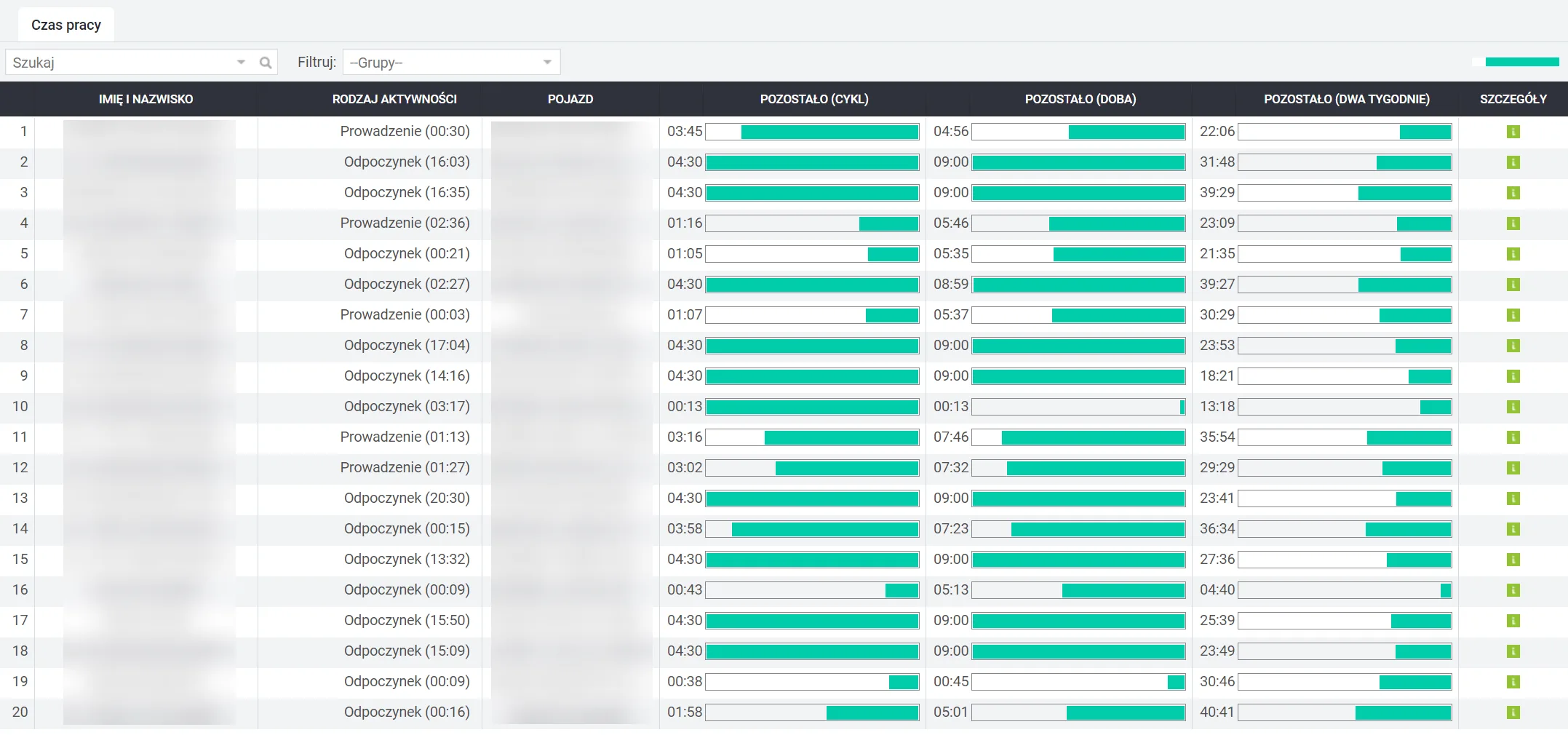Click daily remaining value 08:59
The height and width of the screenshot is (735, 1568).
951,284
